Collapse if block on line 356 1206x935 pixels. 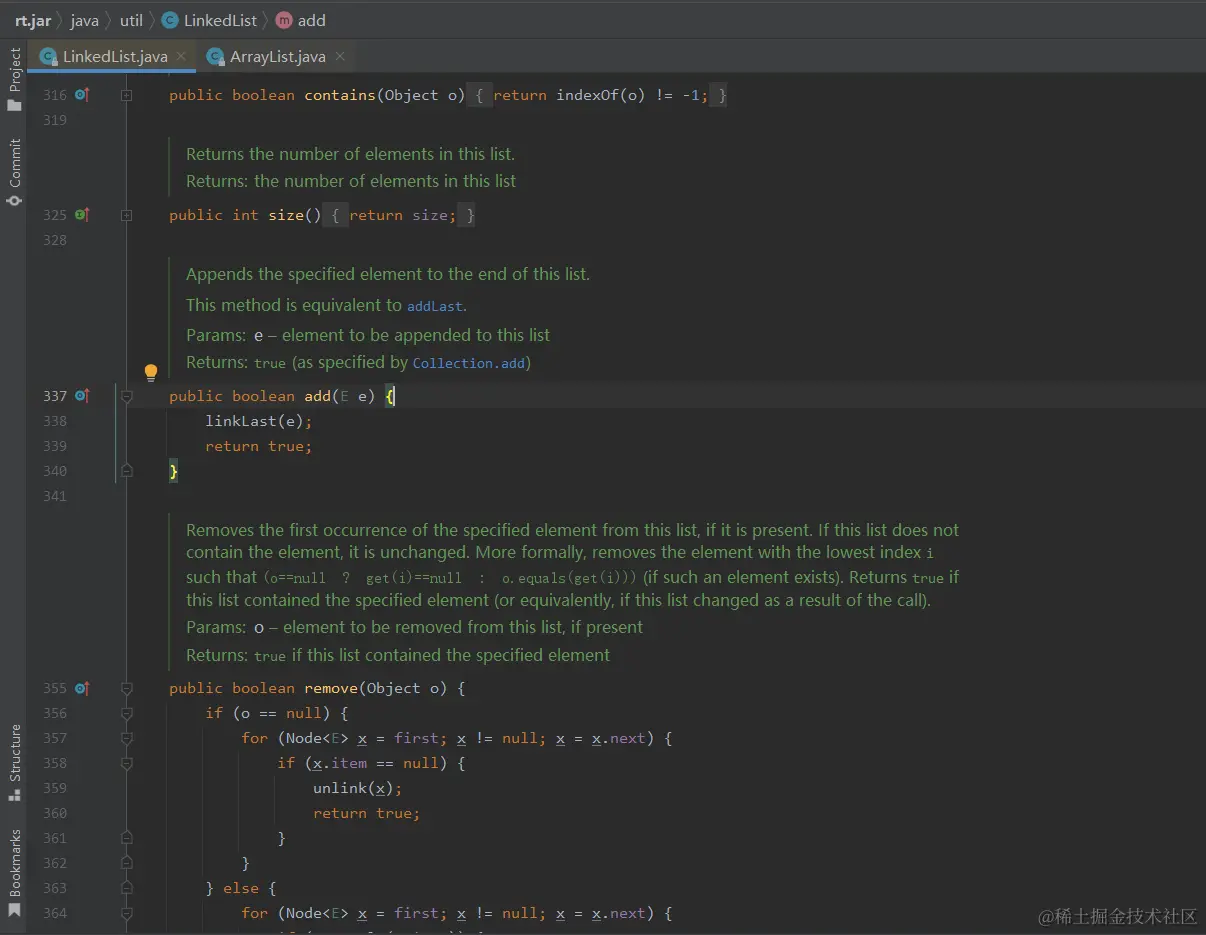pyautogui.click(x=127, y=713)
